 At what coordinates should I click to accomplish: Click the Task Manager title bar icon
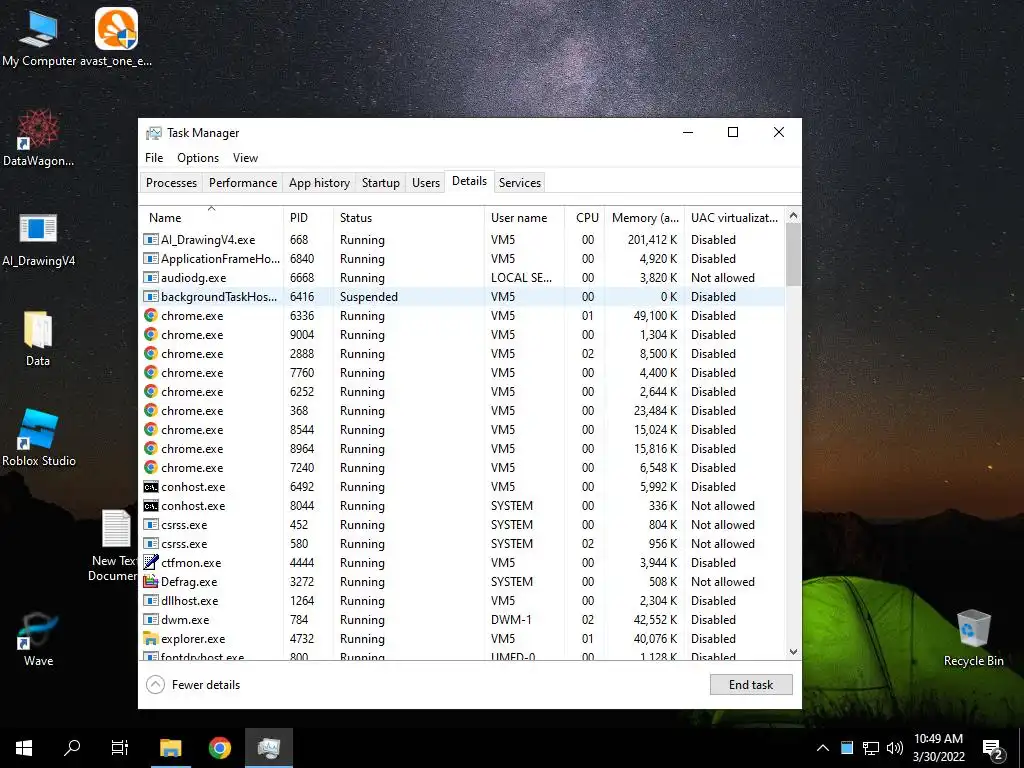(x=153, y=133)
